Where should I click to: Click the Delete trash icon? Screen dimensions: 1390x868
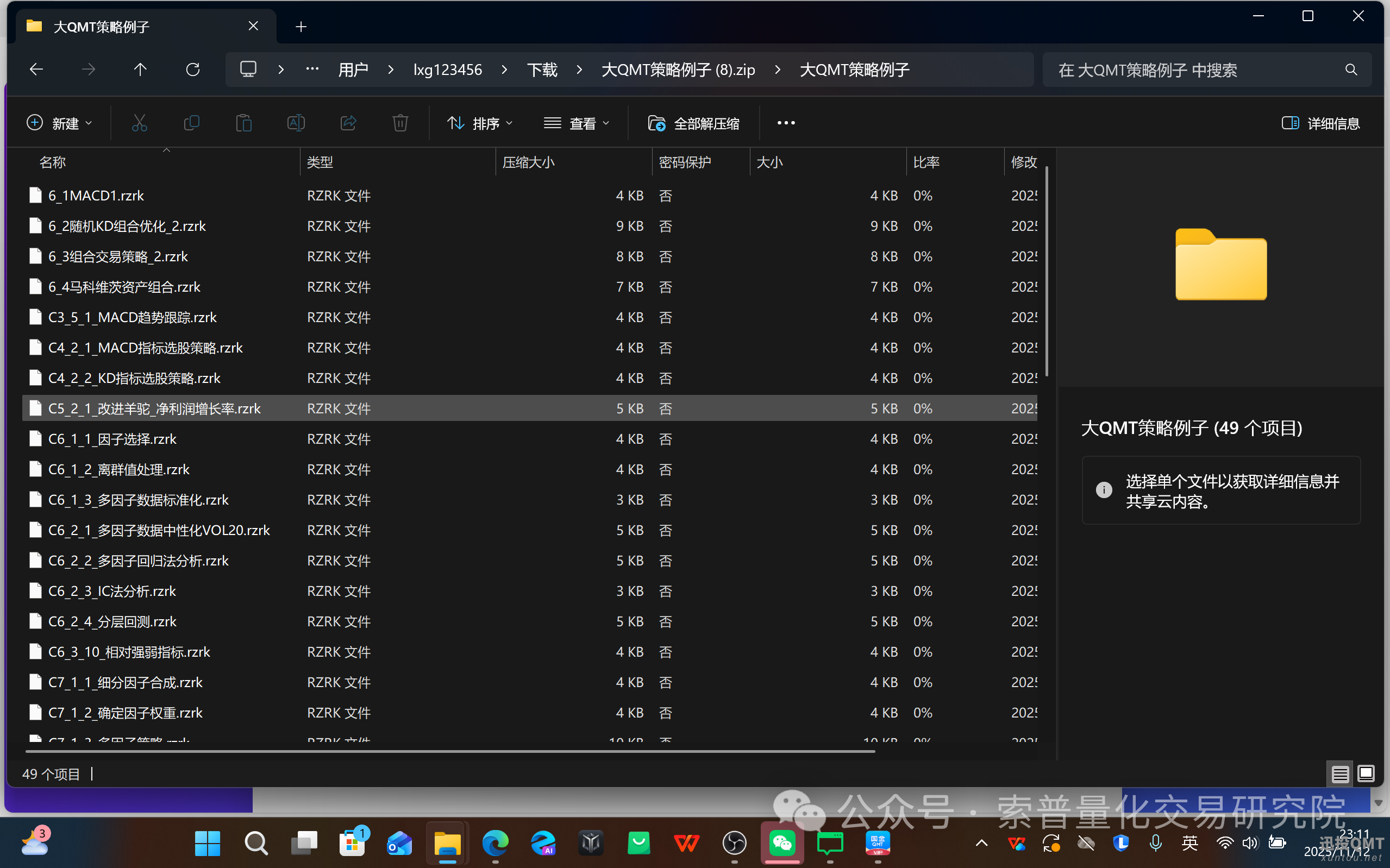tap(400, 123)
